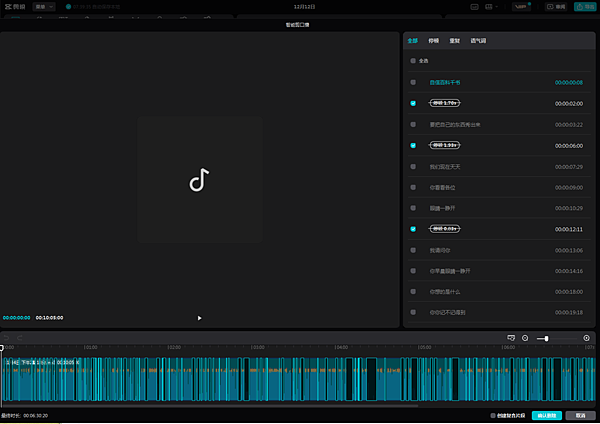
Task: Click the redo arrow above the timeline
Action: pos(19,338)
